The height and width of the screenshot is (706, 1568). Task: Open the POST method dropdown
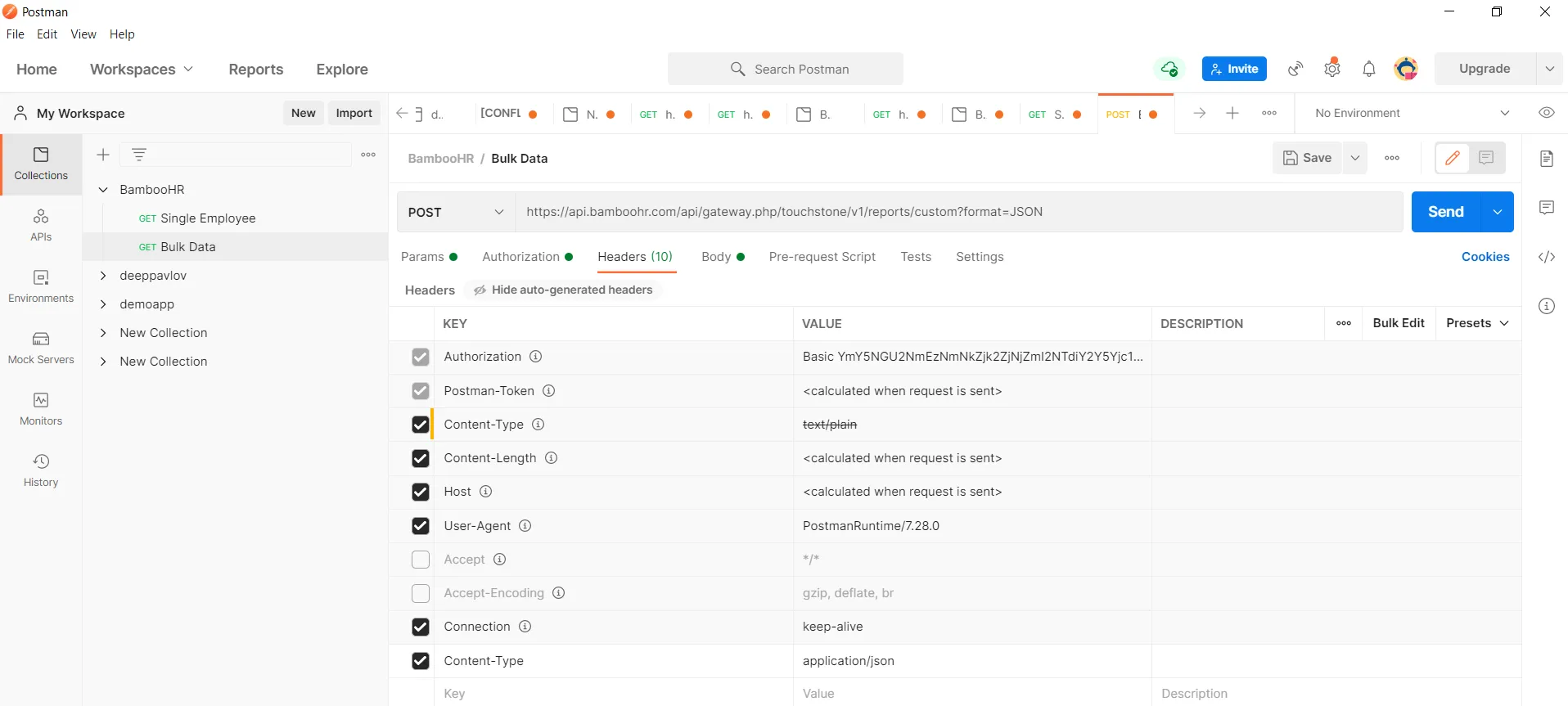(x=456, y=212)
